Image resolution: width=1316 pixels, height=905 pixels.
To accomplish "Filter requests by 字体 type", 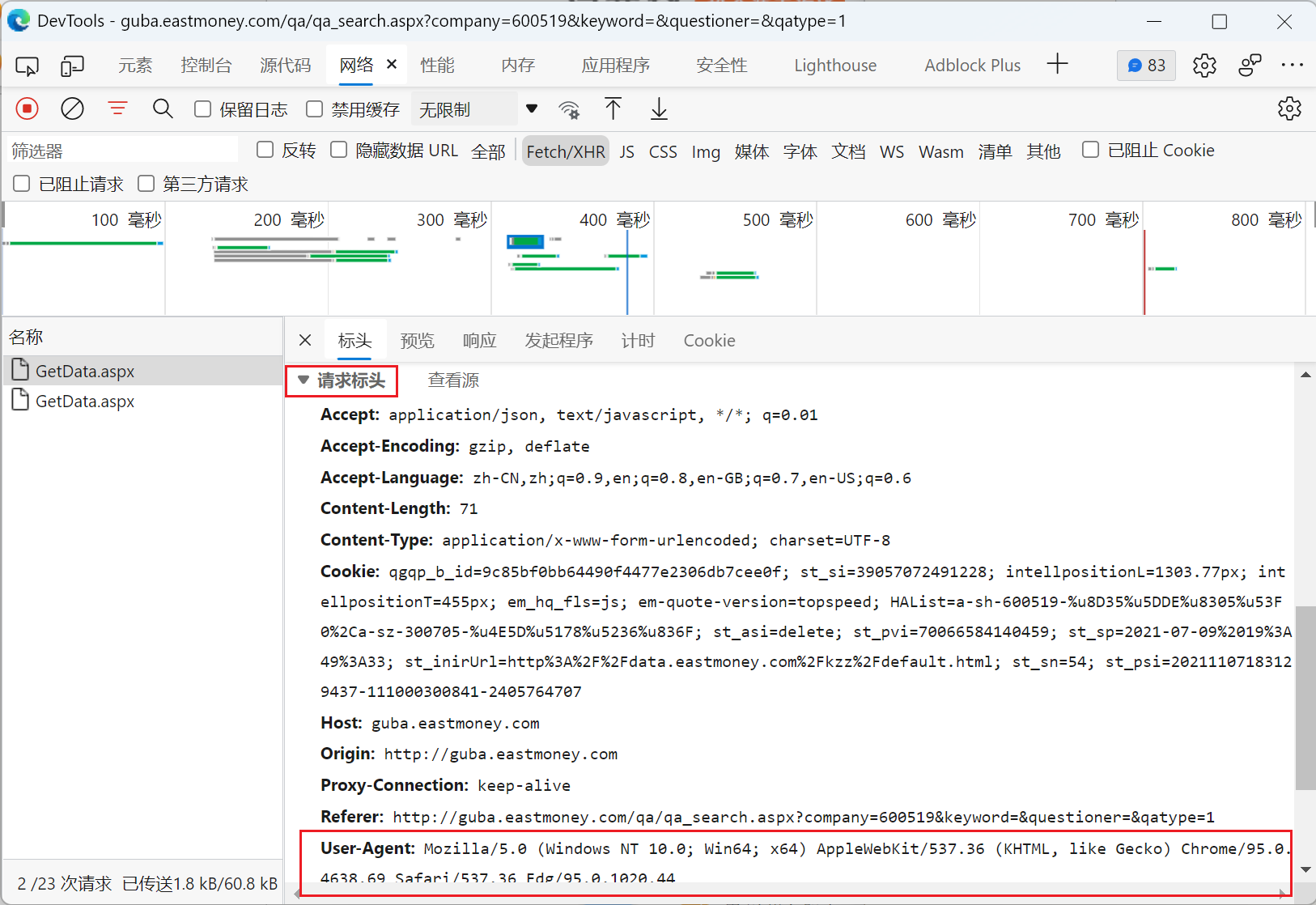I will coord(800,151).
